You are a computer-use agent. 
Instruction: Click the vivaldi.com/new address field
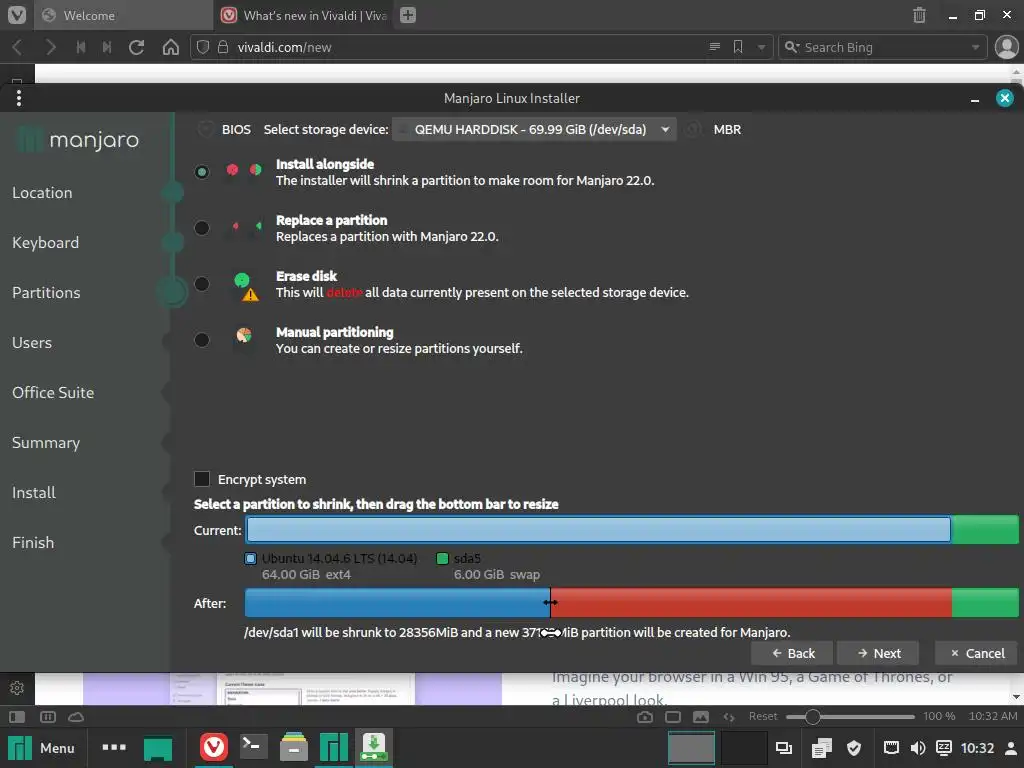point(470,47)
